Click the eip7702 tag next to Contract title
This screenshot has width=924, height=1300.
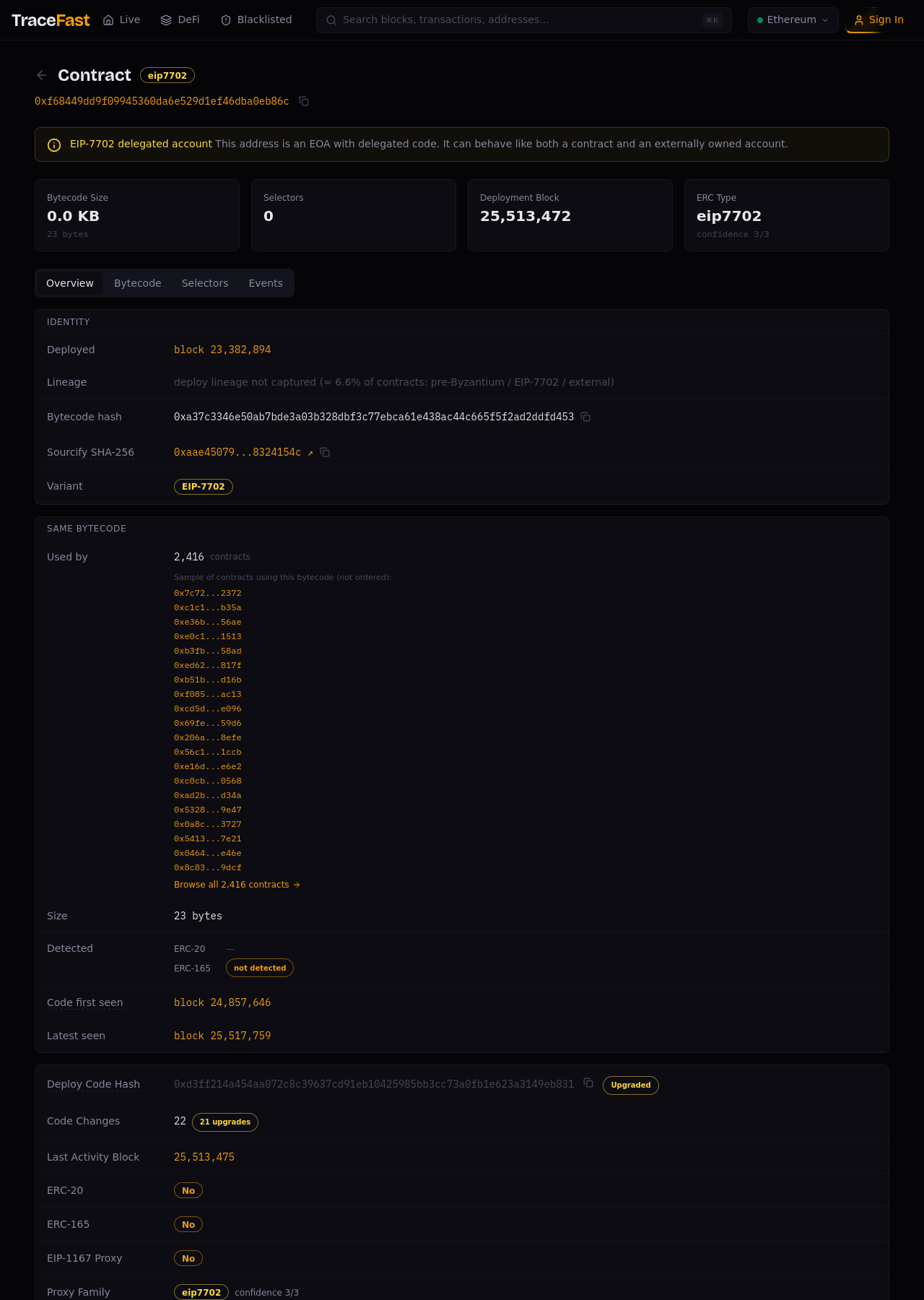167,75
